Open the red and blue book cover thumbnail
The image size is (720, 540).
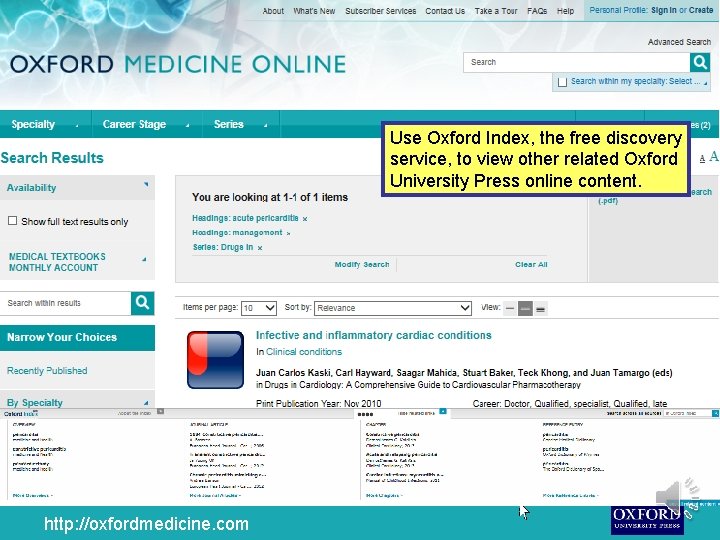pyautogui.click(x=215, y=360)
